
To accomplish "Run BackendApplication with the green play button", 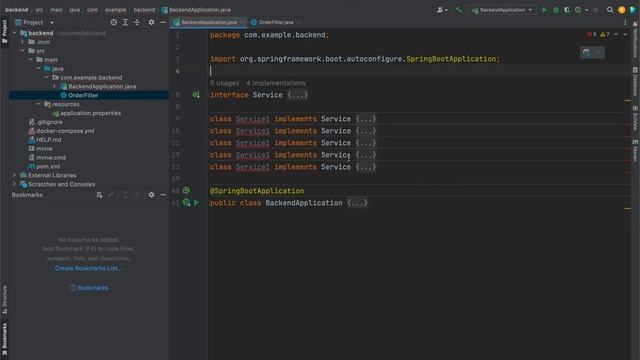I will pyautogui.click(x=544, y=10).
